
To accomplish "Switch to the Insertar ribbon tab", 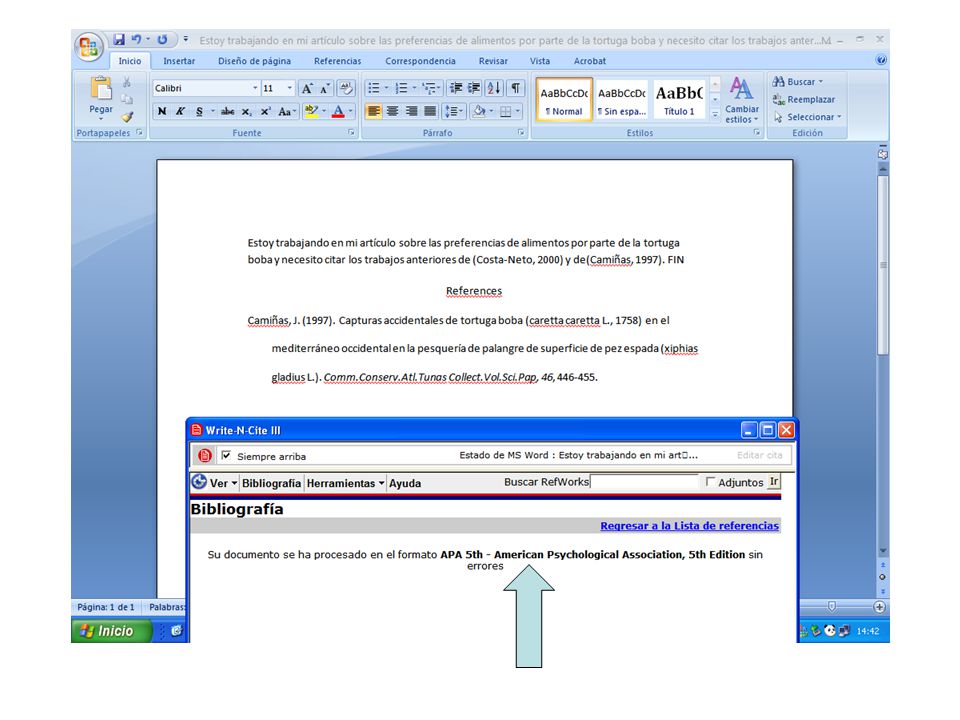I will tap(179, 61).
